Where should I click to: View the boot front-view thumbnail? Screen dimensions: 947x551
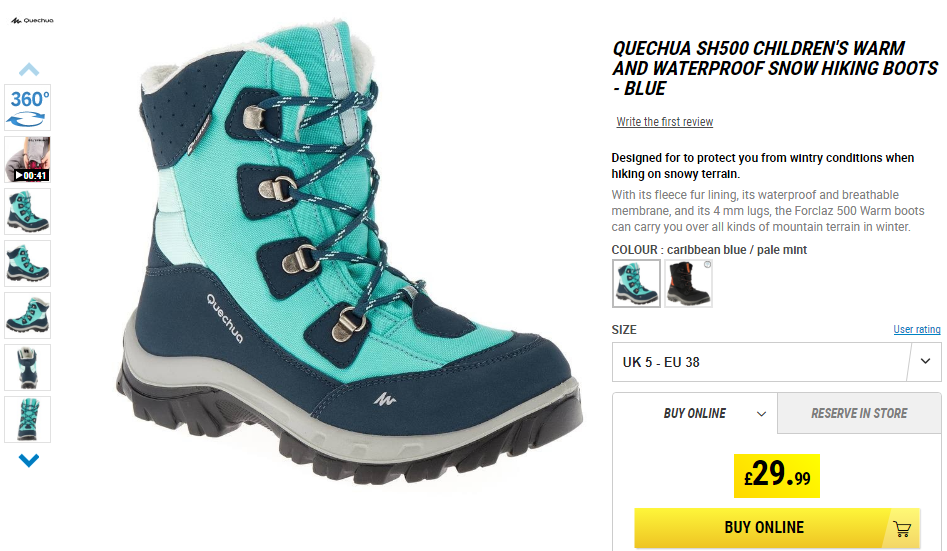point(28,419)
